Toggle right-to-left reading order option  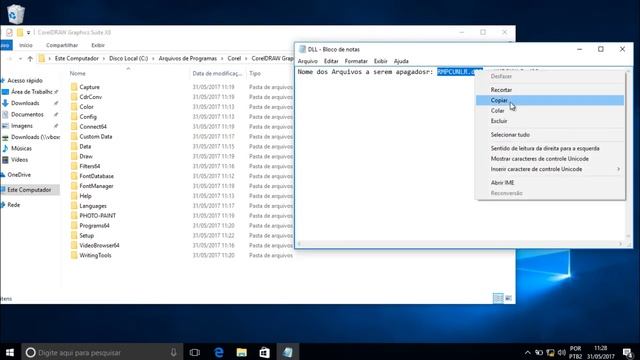click(x=550, y=149)
